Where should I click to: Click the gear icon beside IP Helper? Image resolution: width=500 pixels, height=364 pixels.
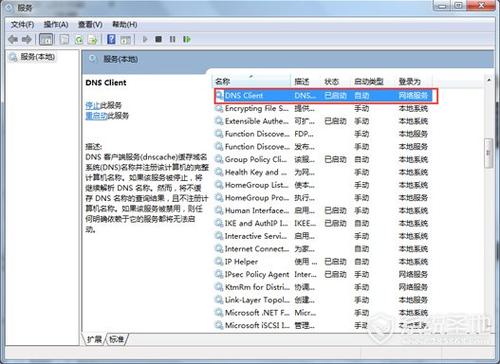click(219, 262)
